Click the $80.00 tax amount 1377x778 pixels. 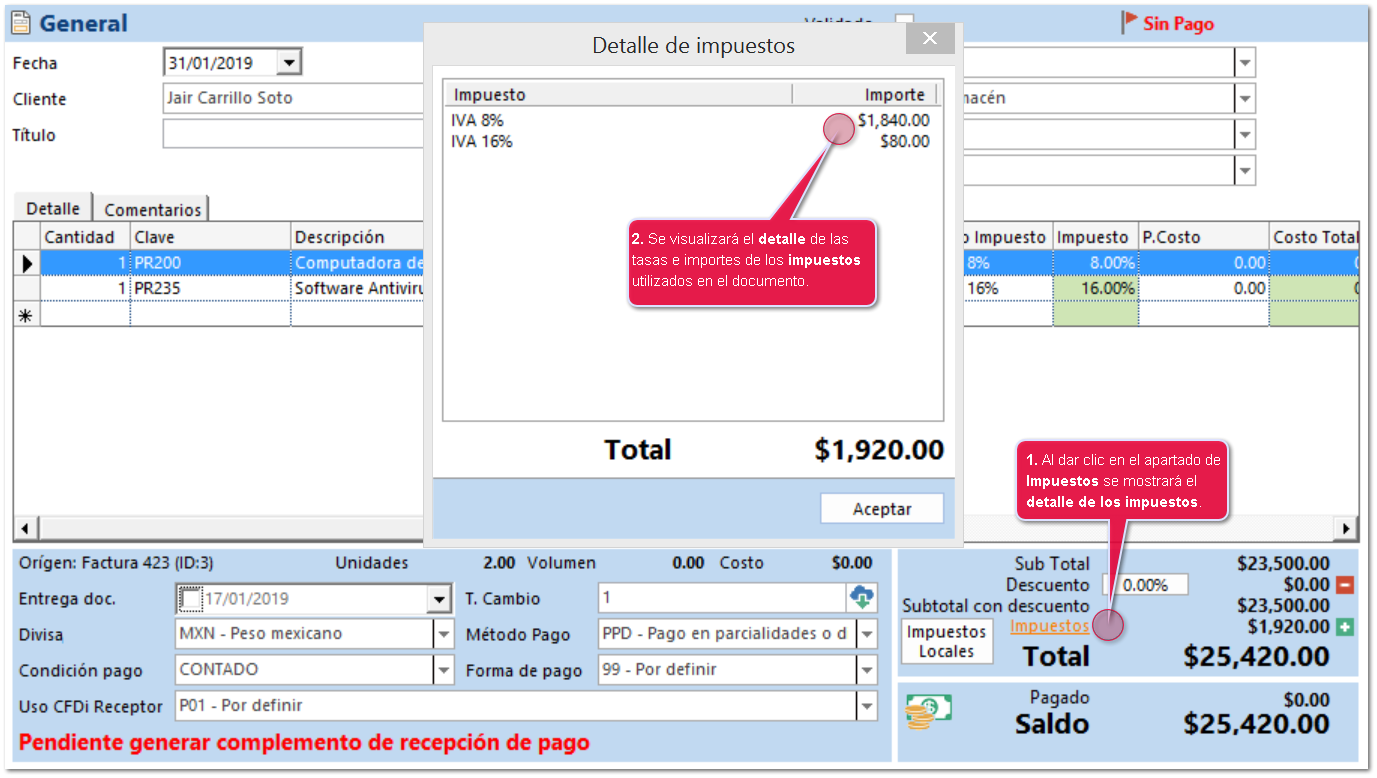[904, 142]
